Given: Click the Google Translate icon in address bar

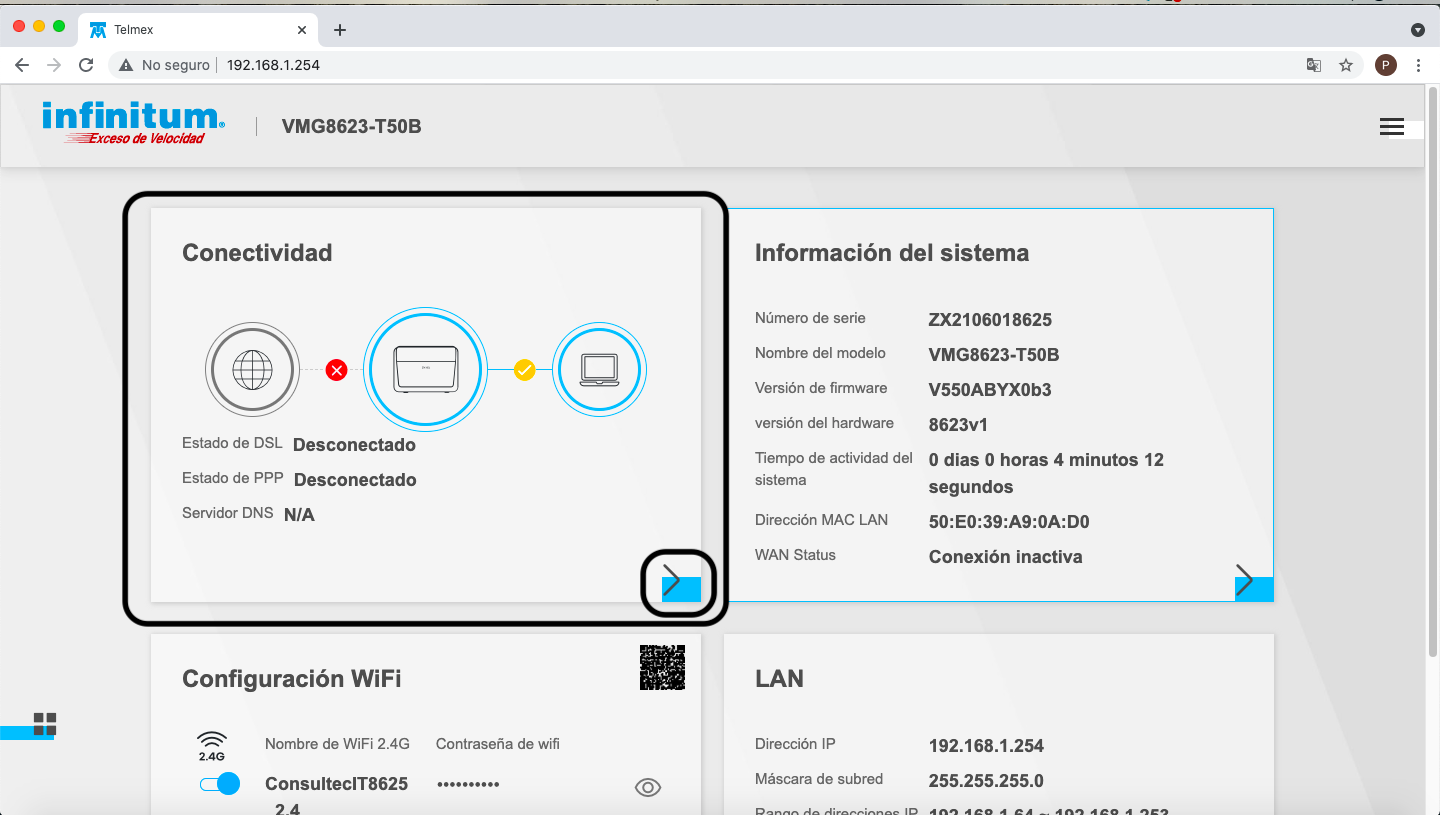Looking at the screenshot, I should pyautogui.click(x=1314, y=65).
